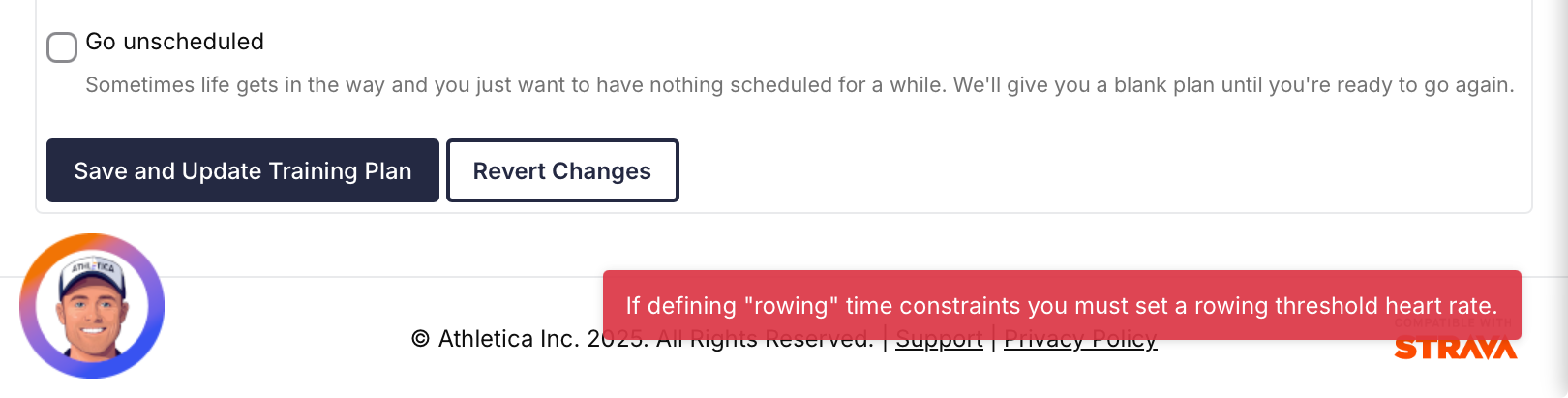1568x398 pixels.
Task: Tick the Go unscheduled checkbox
Action: point(62,46)
